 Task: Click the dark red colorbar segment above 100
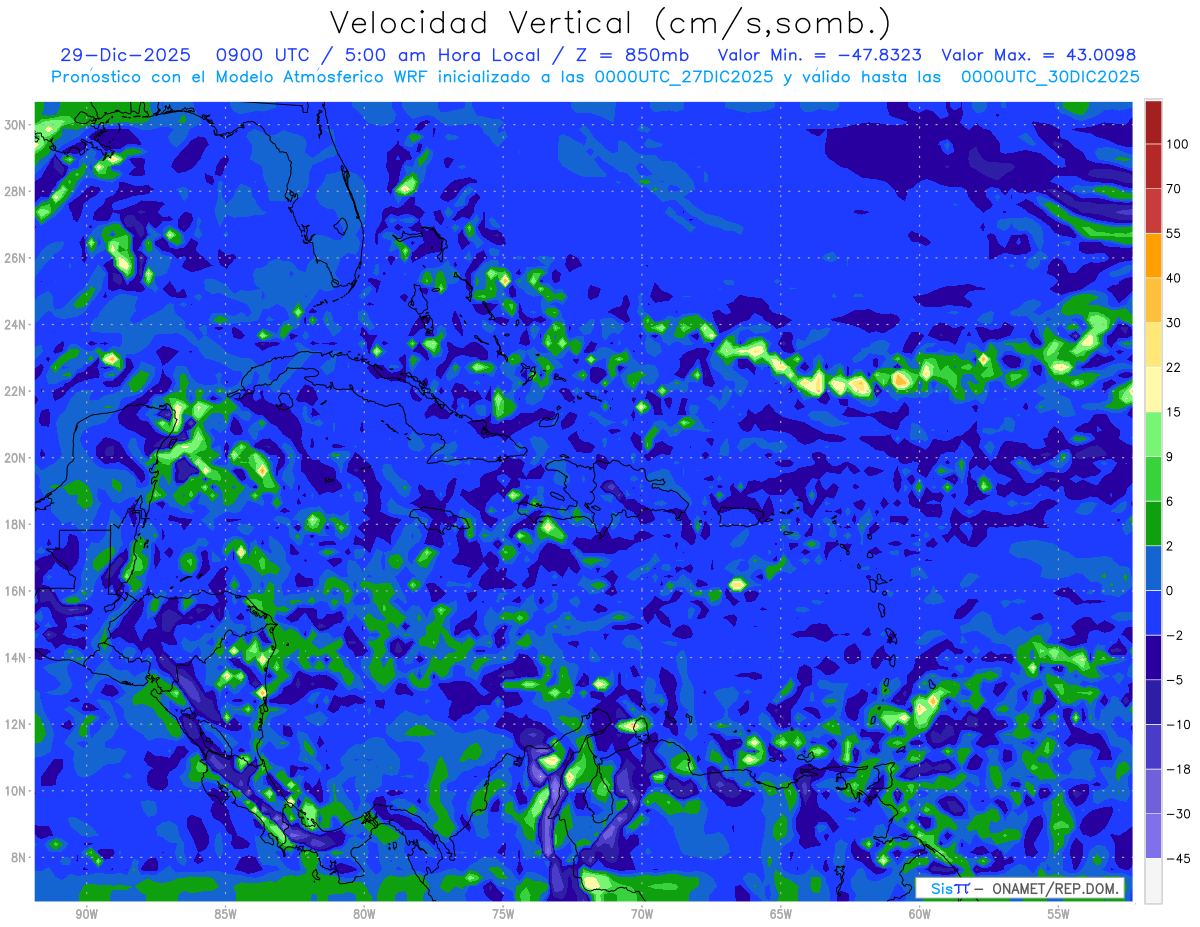pos(1153,122)
